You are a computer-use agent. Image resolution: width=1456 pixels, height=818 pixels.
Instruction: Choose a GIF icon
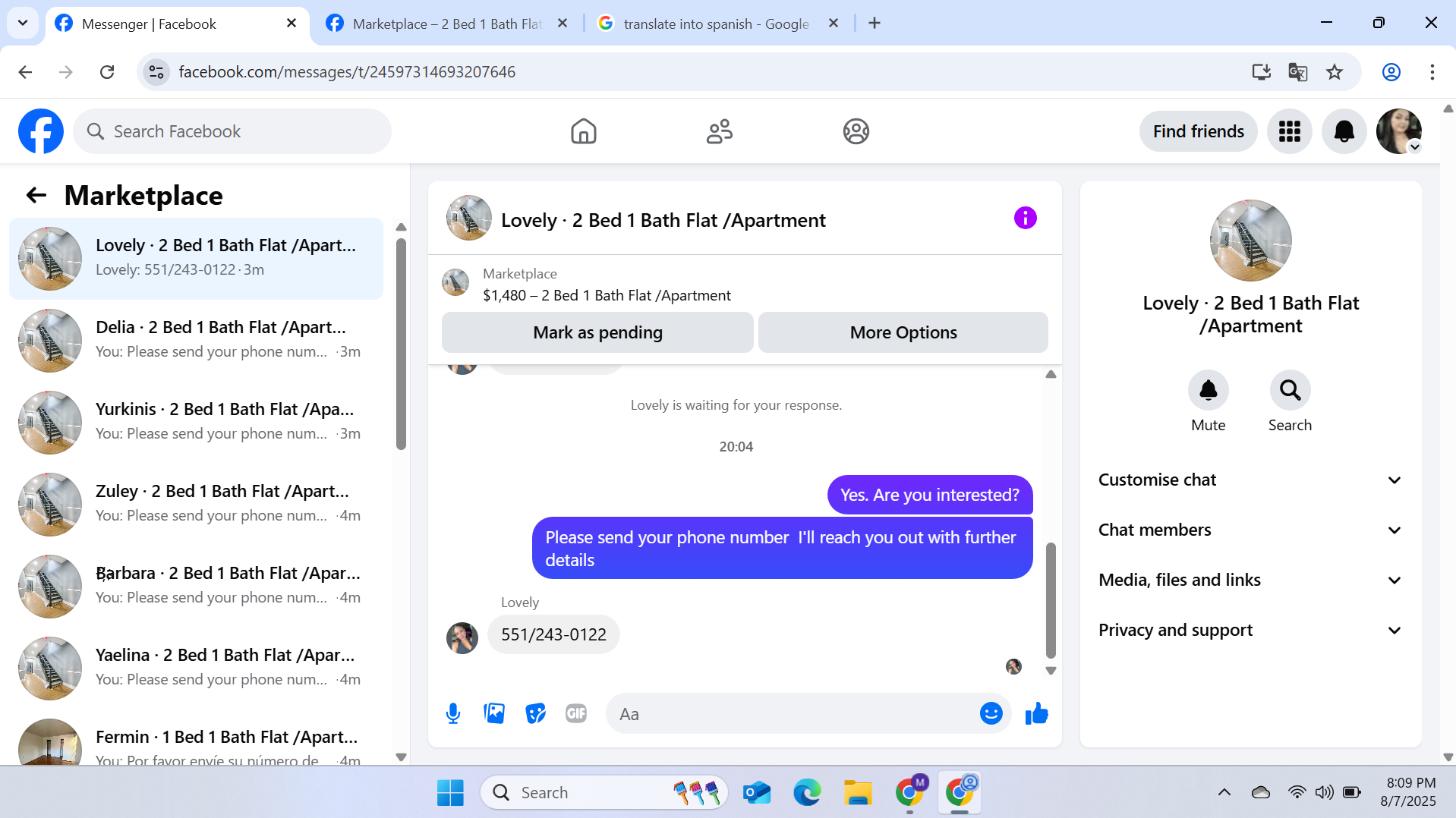coord(576,713)
